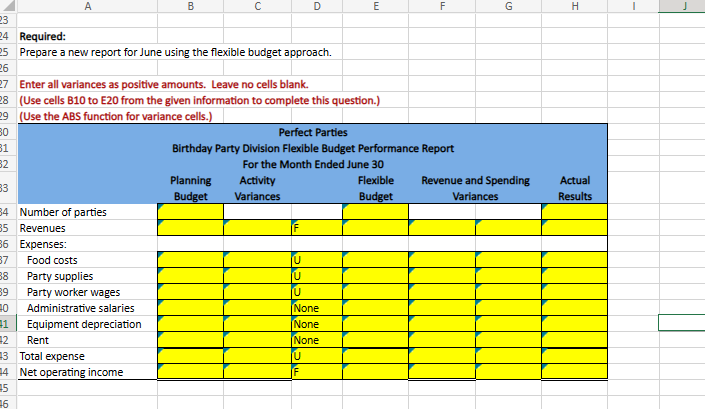Viewport: 705px width, 409px height.
Task: Click the 'Activity Variances' column heading
Action: click(257, 188)
